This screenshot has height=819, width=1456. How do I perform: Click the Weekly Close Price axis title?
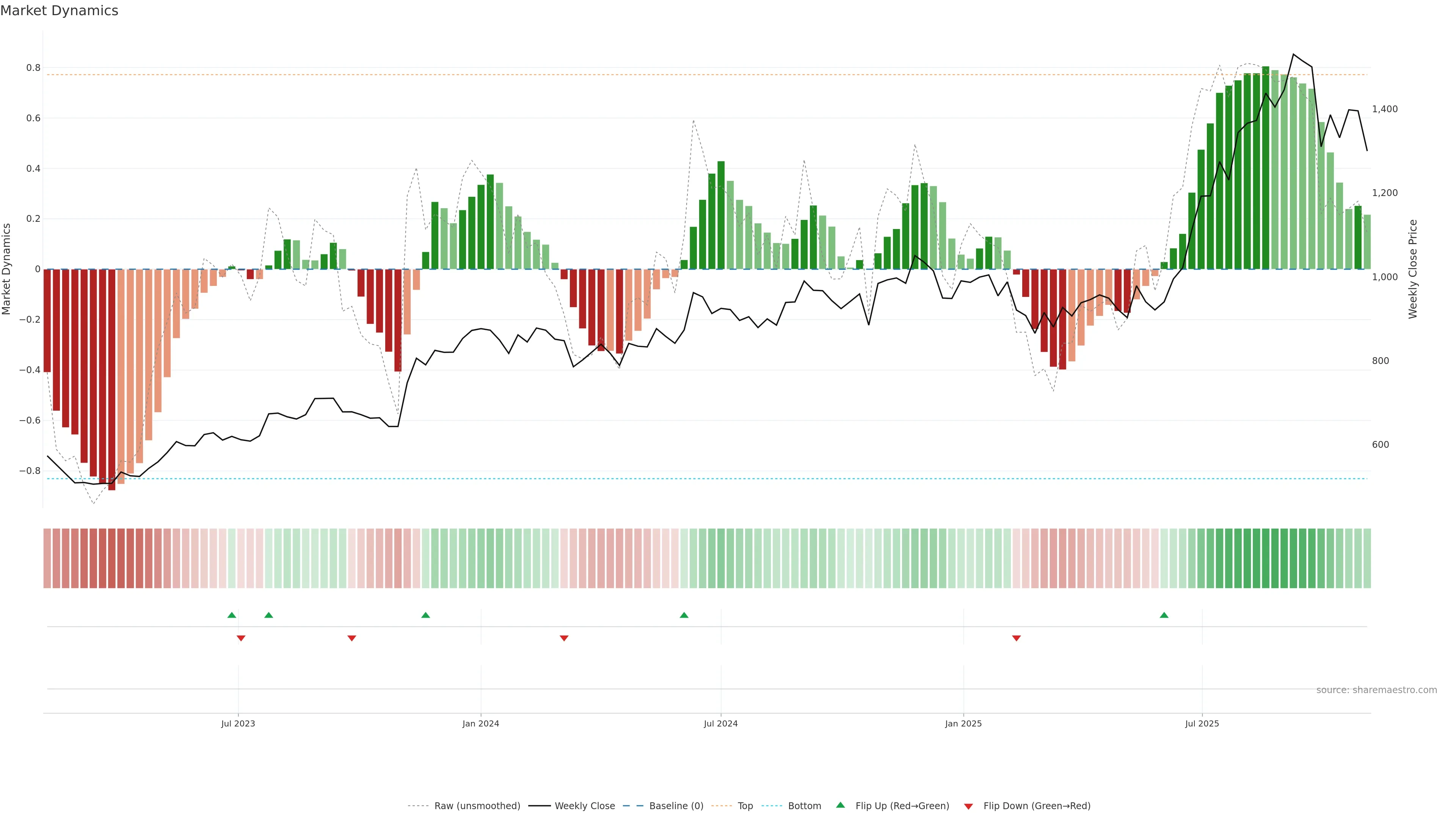pos(1412,269)
